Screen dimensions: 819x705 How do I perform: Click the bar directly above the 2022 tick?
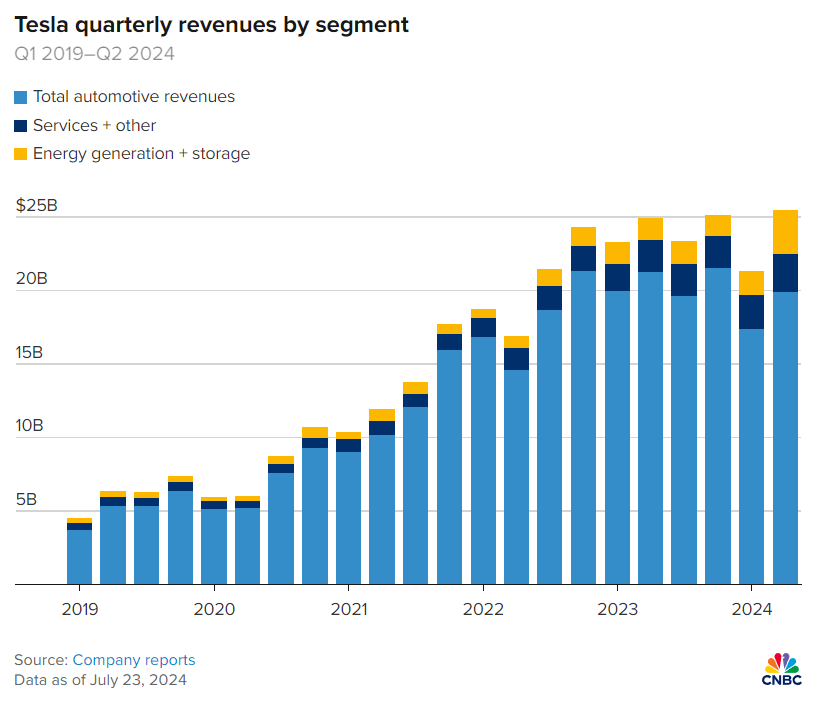point(483,446)
